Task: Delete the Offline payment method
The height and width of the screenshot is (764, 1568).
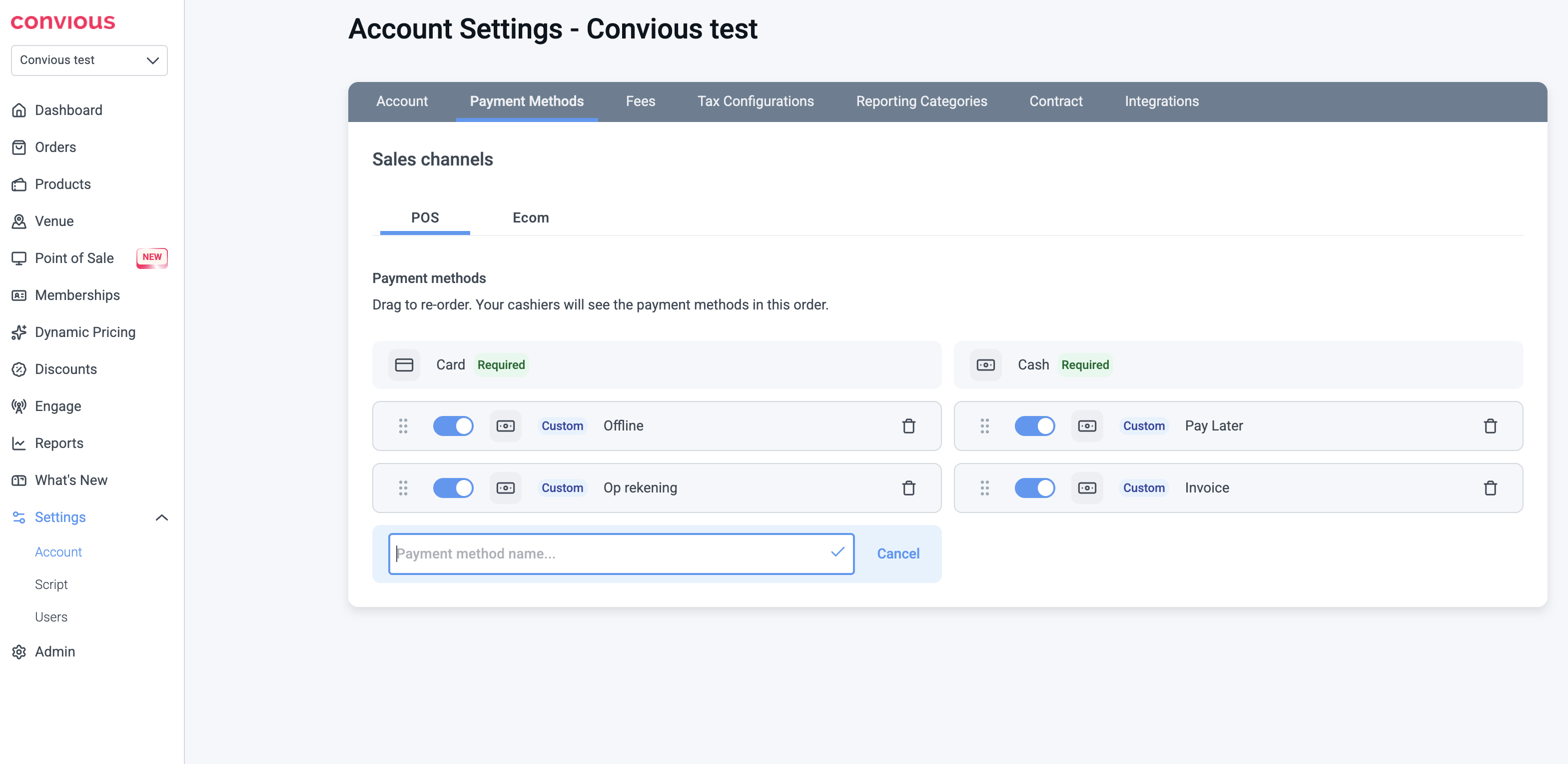Action: click(x=908, y=426)
